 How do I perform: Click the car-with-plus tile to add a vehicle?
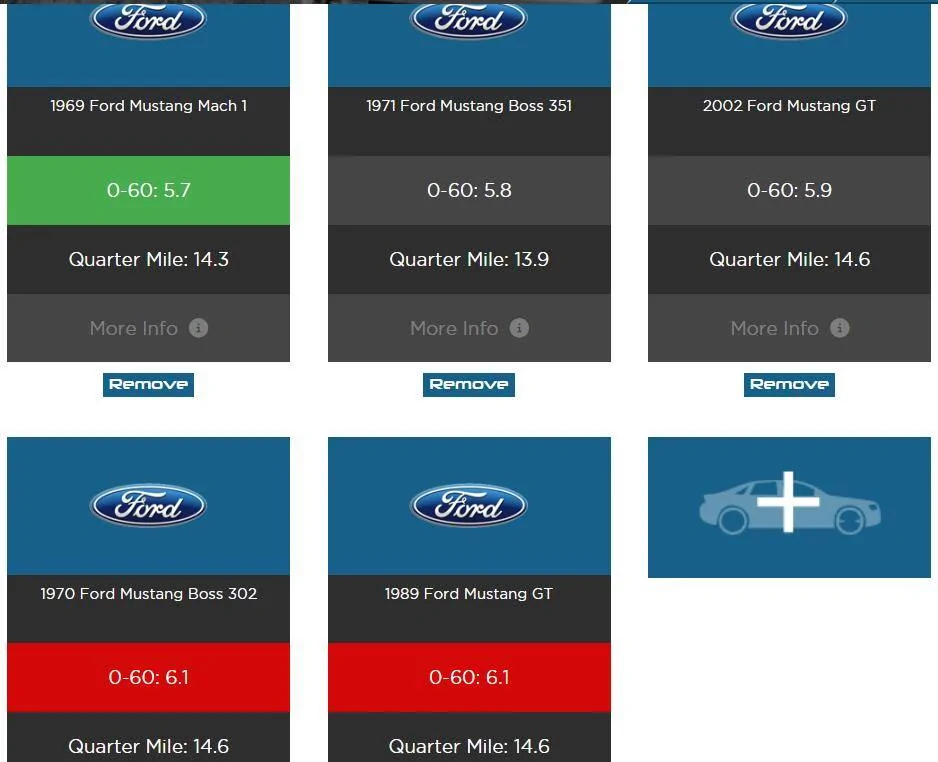[x=789, y=507]
